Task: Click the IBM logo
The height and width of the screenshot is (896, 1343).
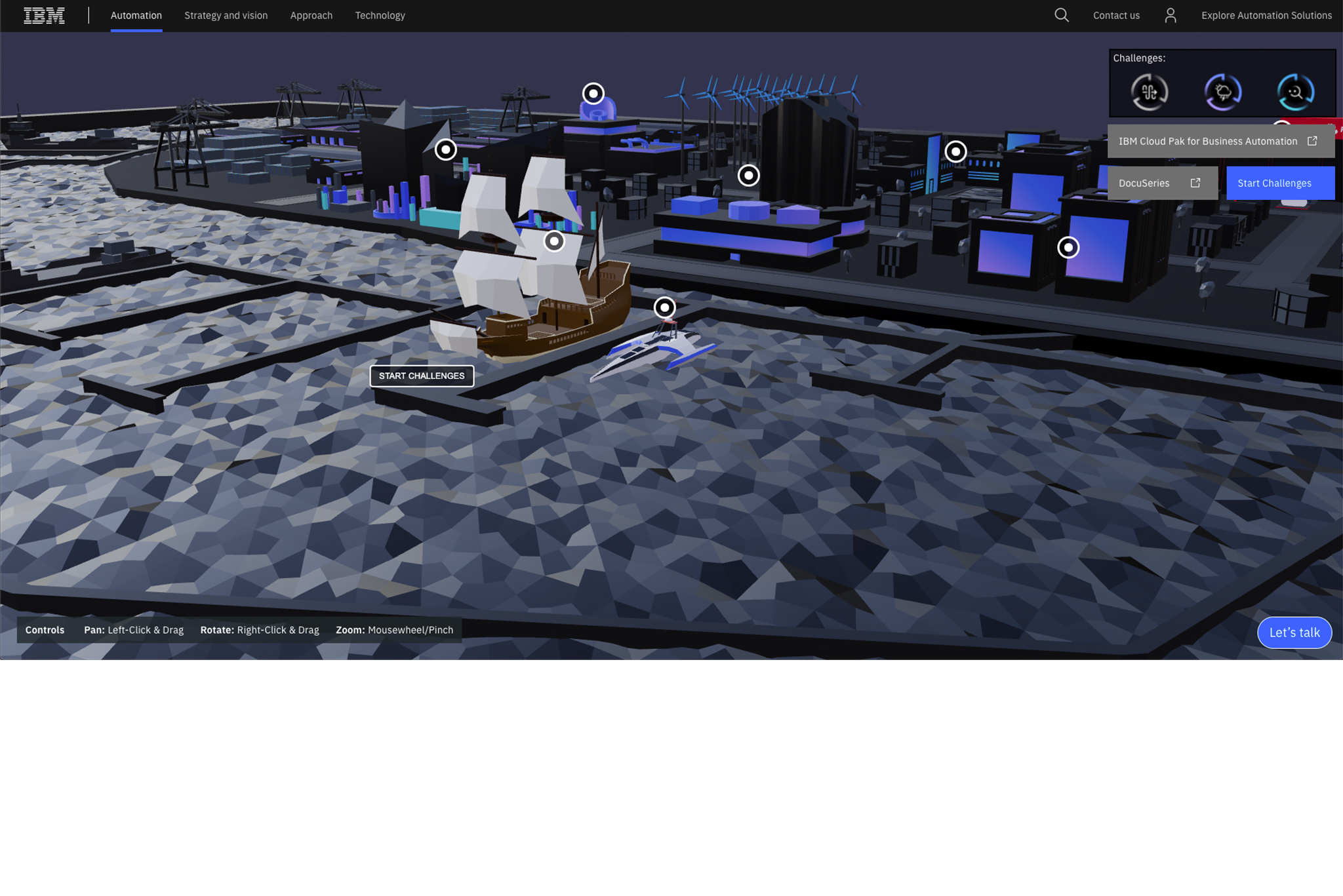Action: click(x=44, y=15)
